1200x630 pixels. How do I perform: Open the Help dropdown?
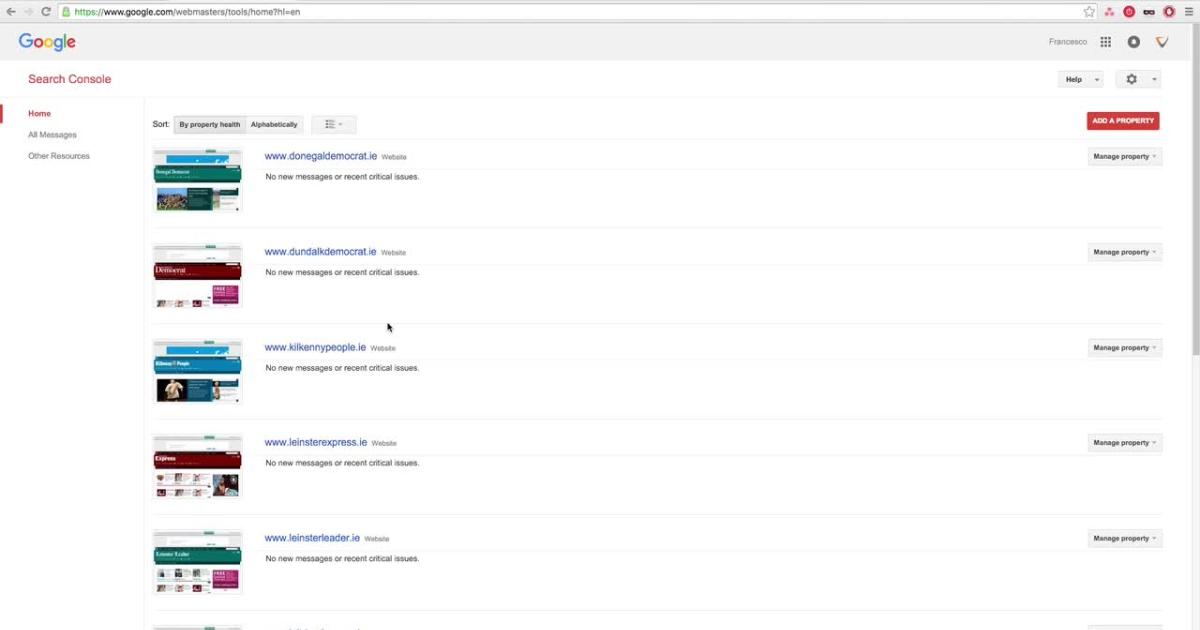tap(1080, 79)
